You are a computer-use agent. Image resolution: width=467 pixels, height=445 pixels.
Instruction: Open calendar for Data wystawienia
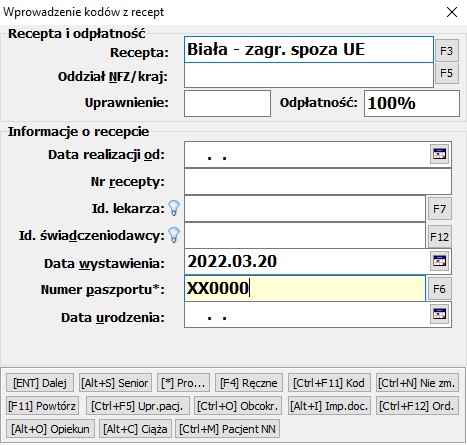[439, 261]
